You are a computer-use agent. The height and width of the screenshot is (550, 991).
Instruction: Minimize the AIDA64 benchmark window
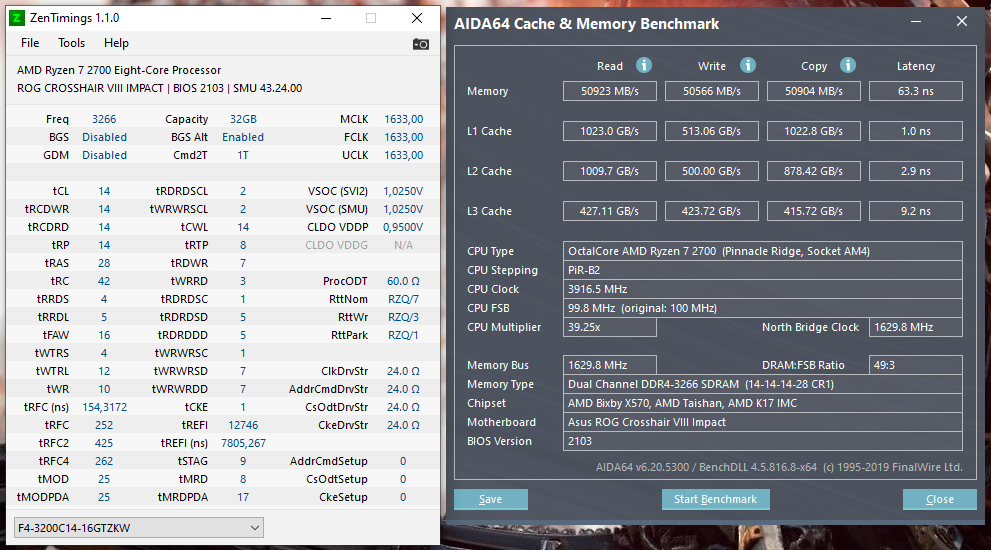[916, 22]
